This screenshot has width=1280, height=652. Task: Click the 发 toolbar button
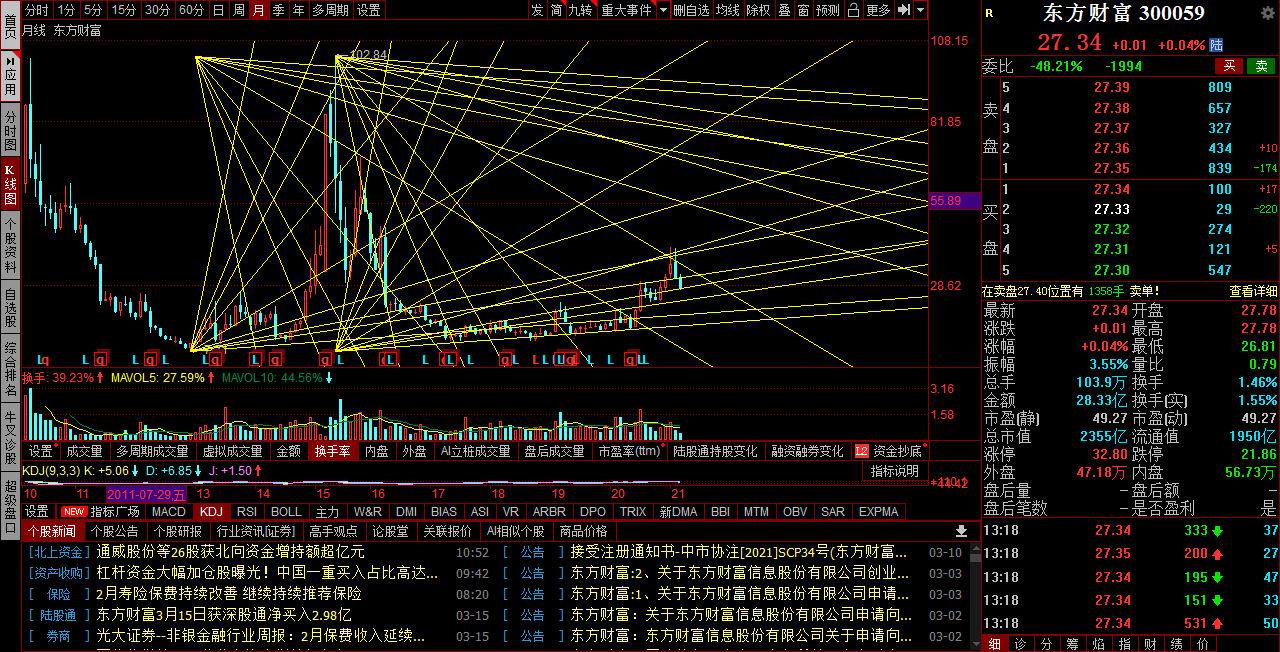coord(537,10)
